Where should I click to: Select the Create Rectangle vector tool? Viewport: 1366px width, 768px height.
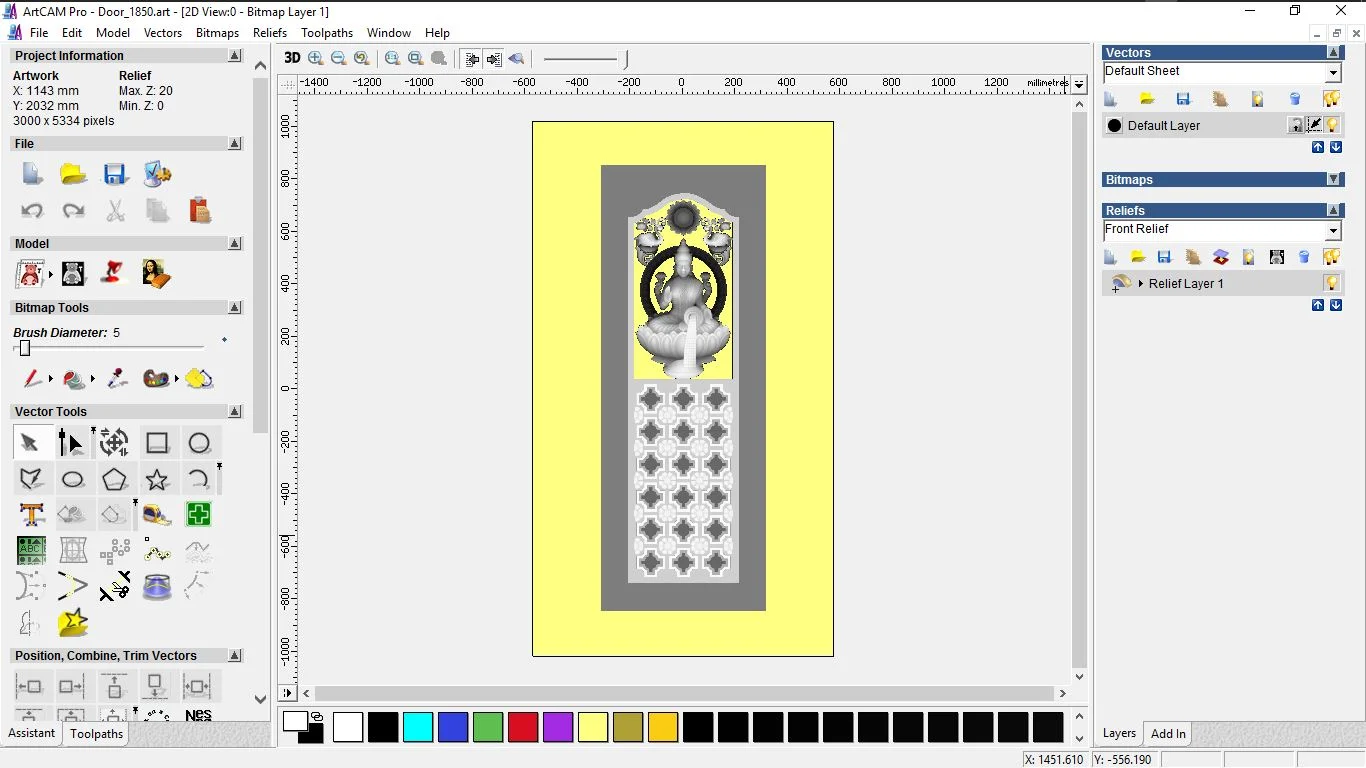(x=157, y=442)
